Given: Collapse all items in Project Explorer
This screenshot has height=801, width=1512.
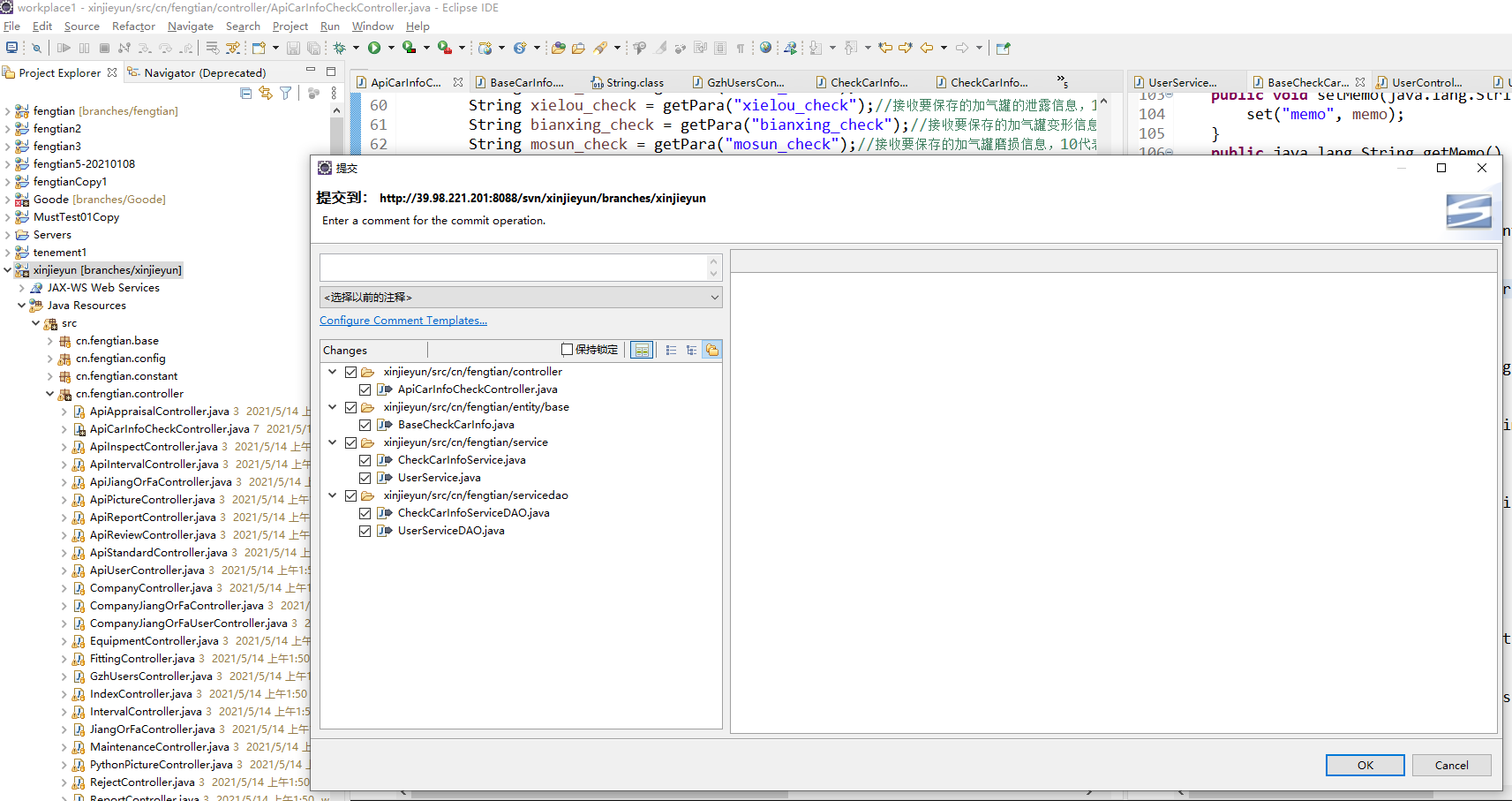Looking at the screenshot, I should tap(246, 94).
